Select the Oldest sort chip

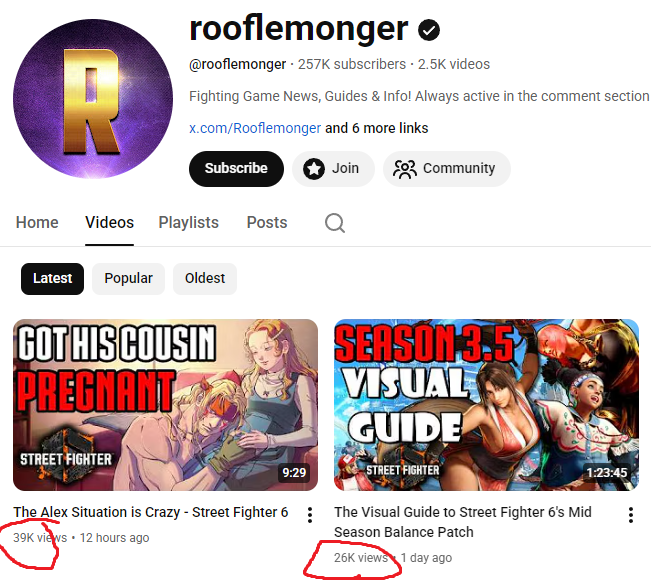tap(205, 279)
